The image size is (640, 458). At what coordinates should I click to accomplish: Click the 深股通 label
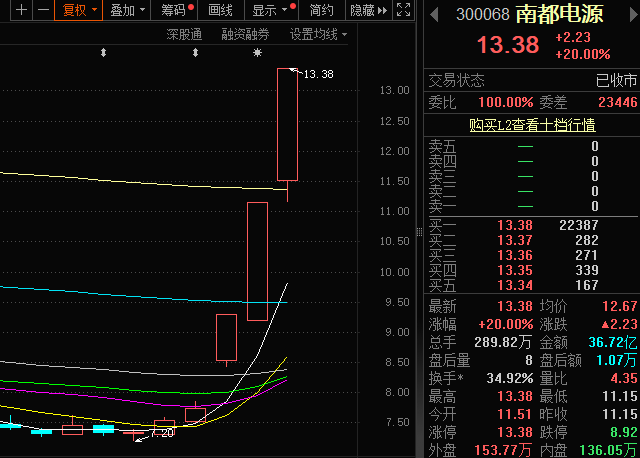coord(184,34)
